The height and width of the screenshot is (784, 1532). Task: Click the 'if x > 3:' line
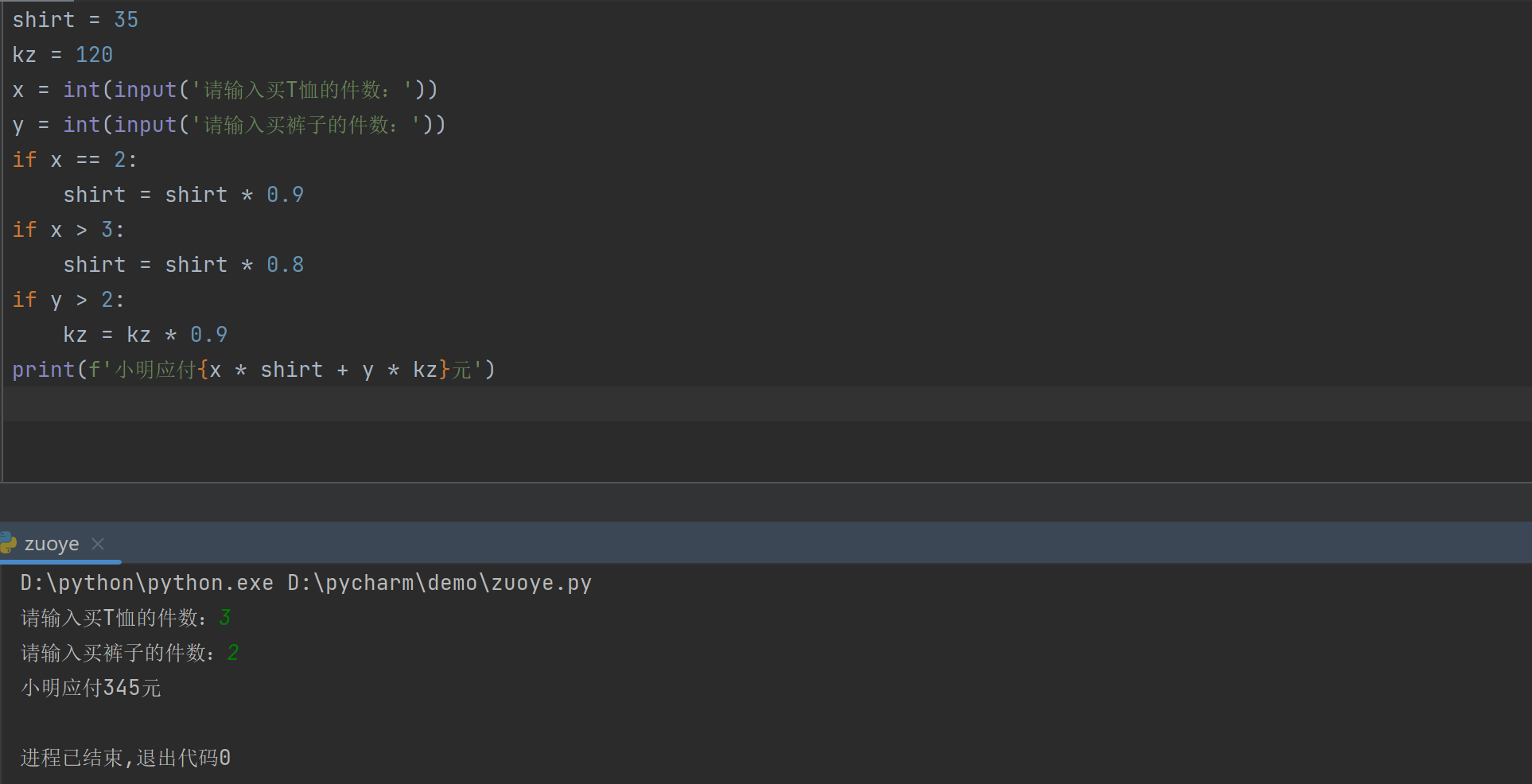pyautogui.click(x=68, y=230)
